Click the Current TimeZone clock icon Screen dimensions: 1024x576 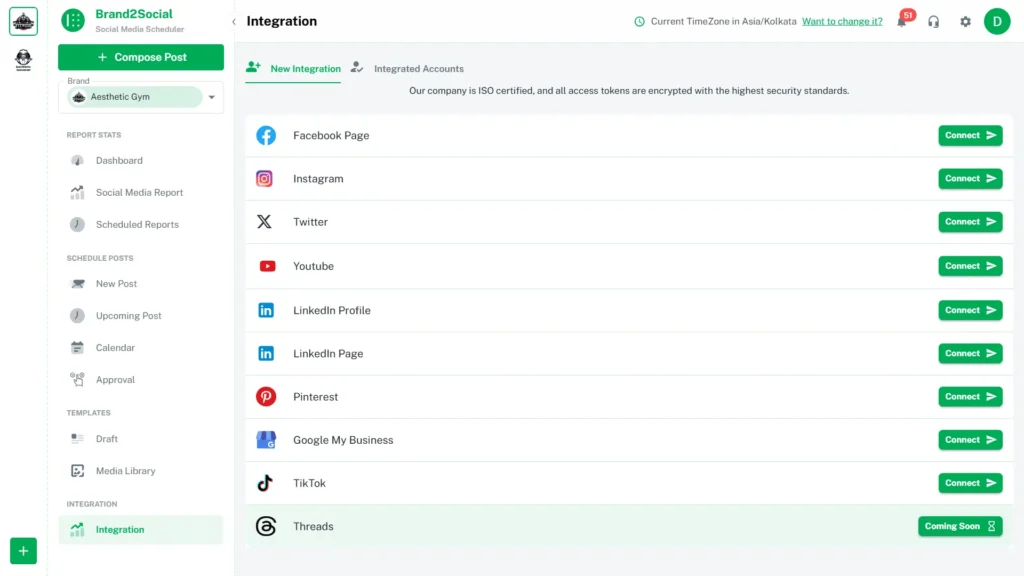(639, 22)
